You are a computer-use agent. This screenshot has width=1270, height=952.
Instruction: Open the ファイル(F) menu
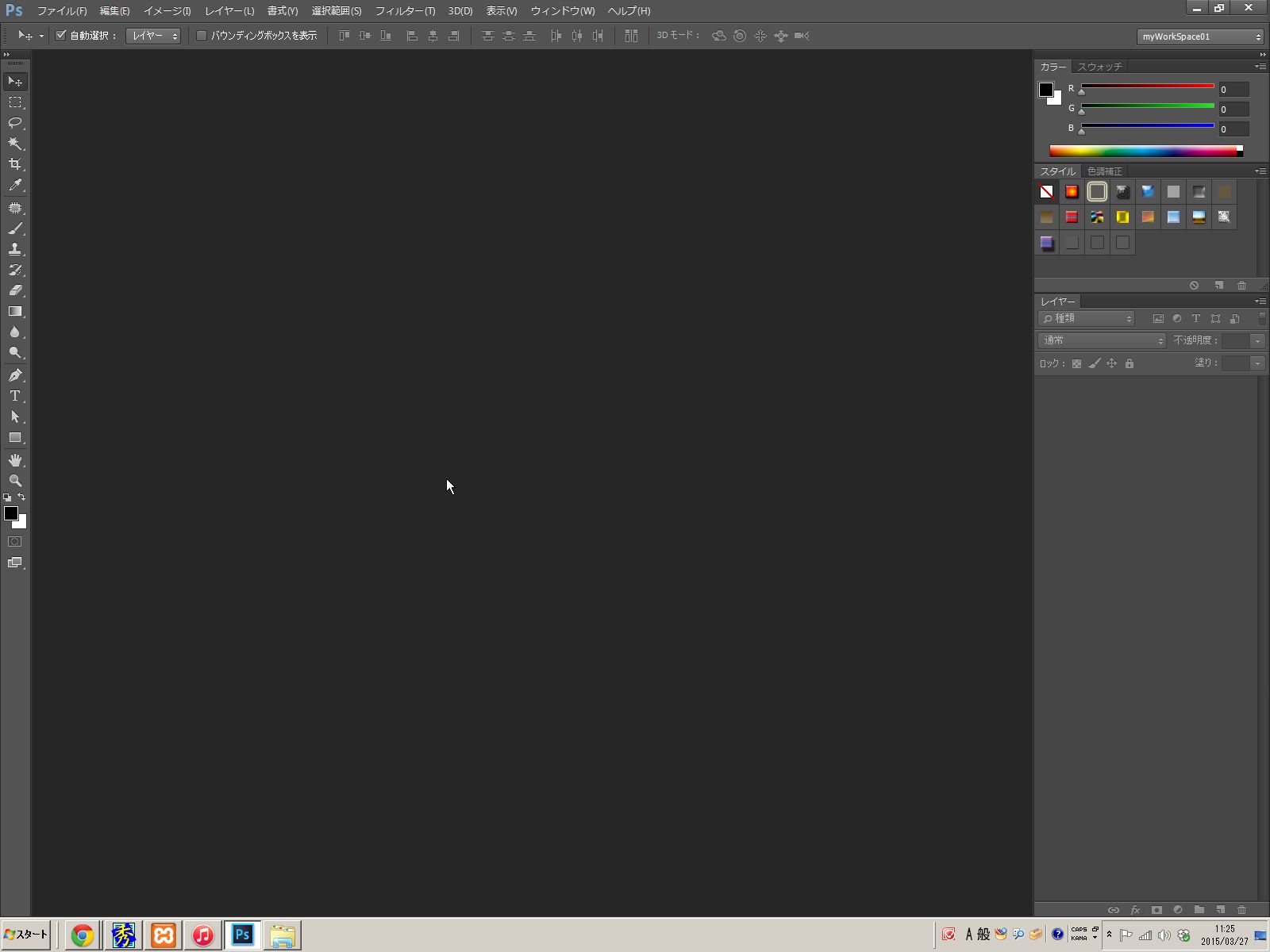click(x=62, y=11)
